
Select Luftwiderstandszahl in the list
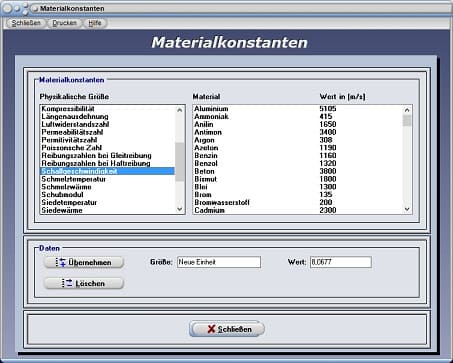[x=107, y=124]
